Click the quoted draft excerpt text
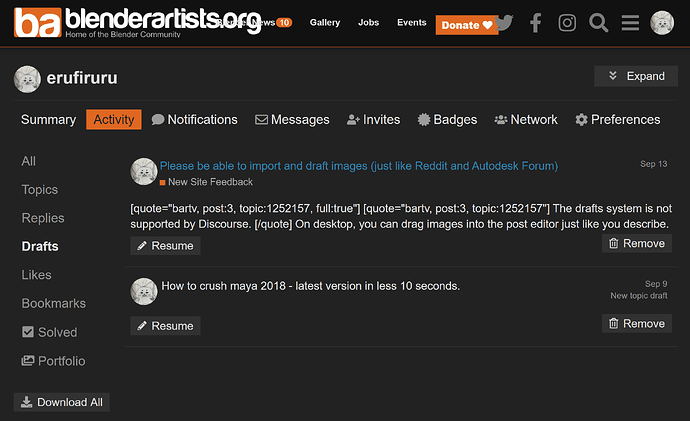The height and width of the screenshot is (421, 690). coord(401,216)
